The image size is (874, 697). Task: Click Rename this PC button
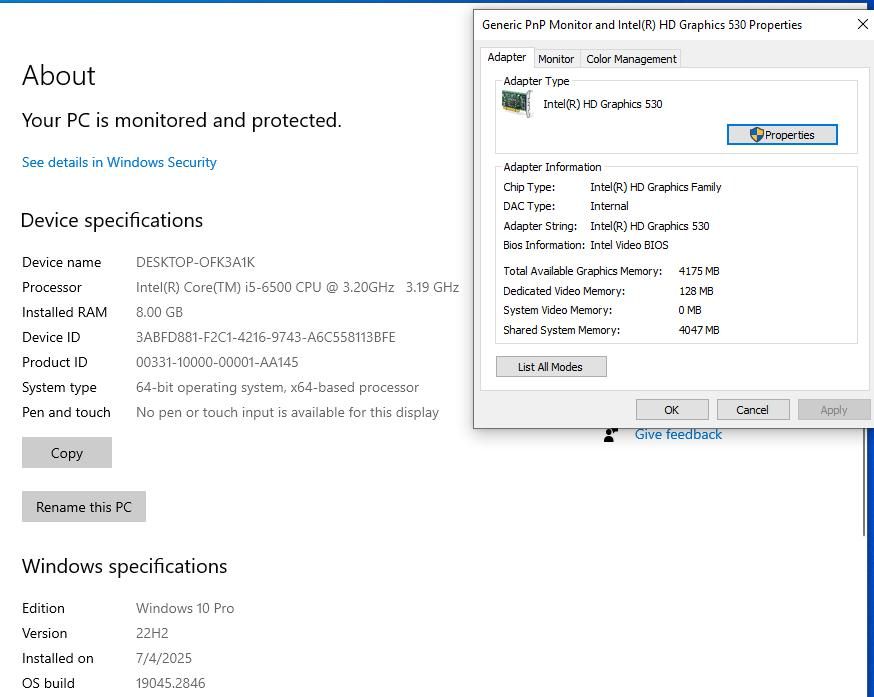pos(84,507)
